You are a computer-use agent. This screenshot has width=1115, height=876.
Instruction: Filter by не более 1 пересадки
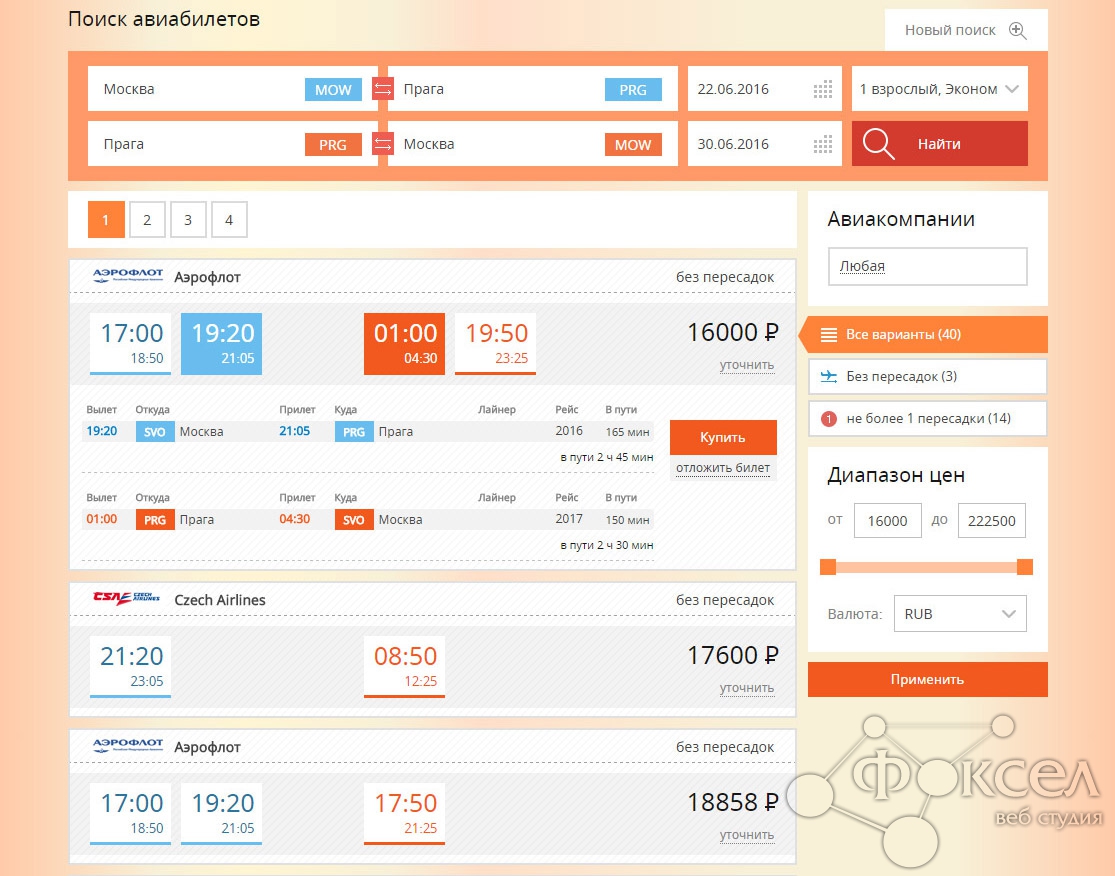(x=927, y=419)
